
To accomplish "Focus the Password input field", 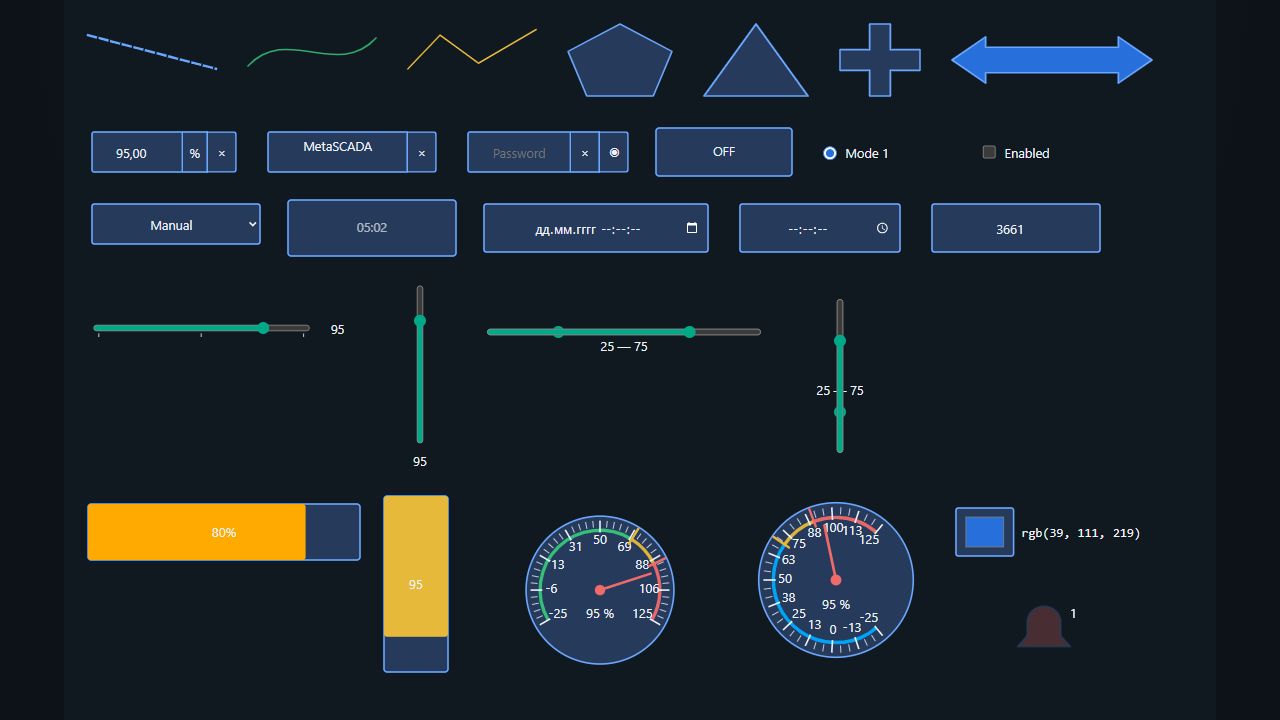I will click(x=519, y=153).
